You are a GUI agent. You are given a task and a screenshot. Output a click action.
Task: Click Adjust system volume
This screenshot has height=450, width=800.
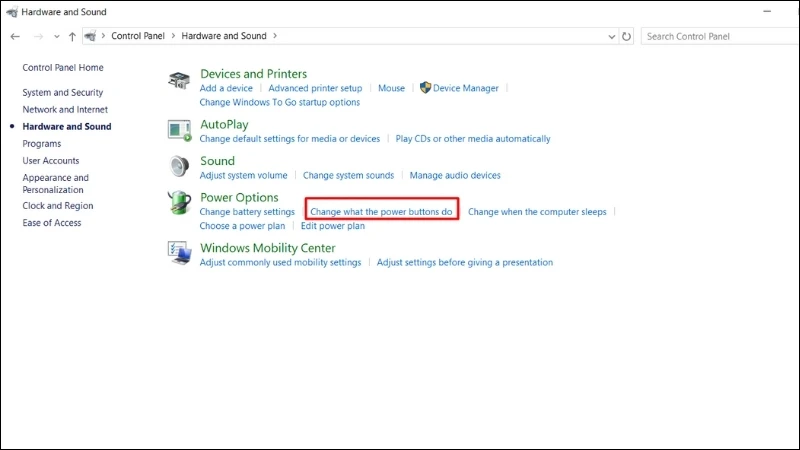pyautogui.click(x=243, y=175)
